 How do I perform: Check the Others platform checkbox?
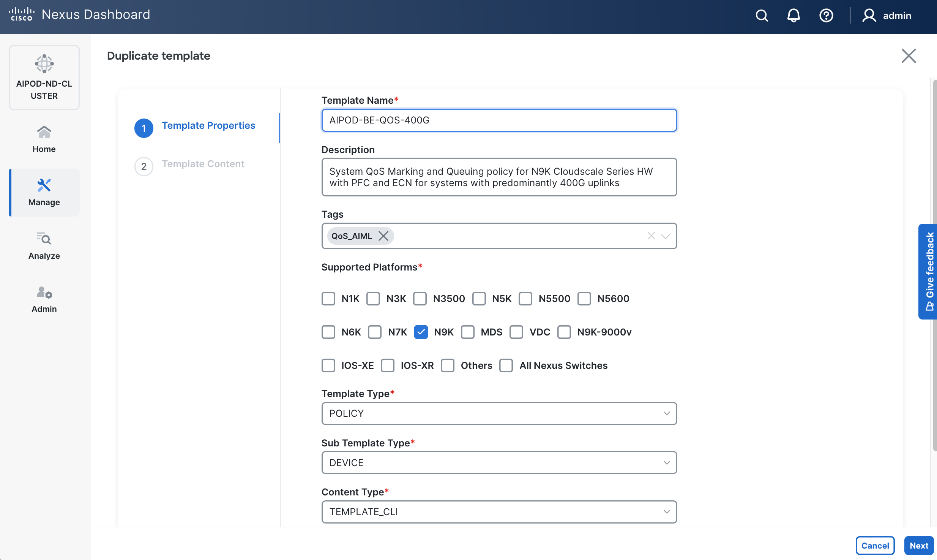(448, 365)
